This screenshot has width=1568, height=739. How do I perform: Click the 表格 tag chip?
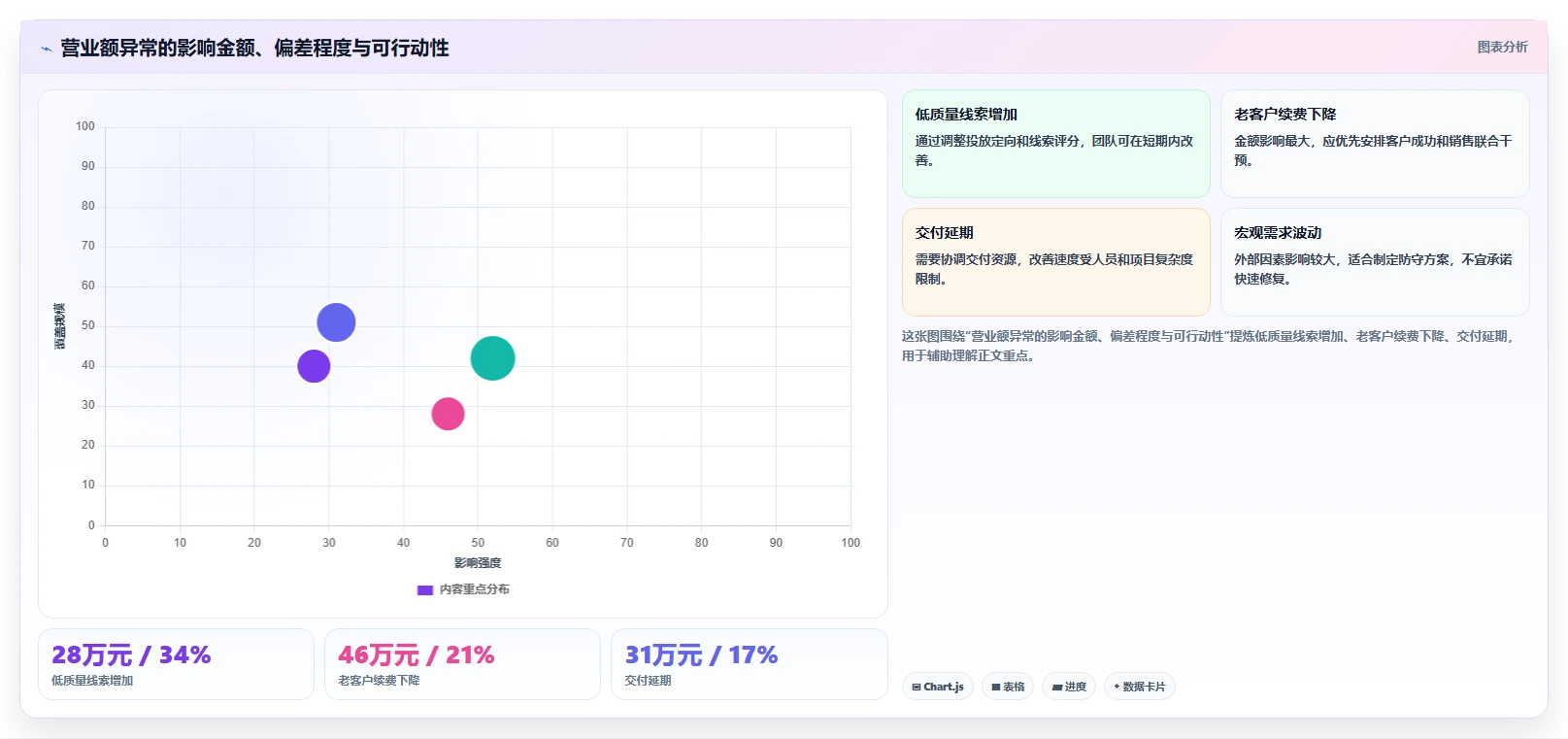click(1008, 687)
